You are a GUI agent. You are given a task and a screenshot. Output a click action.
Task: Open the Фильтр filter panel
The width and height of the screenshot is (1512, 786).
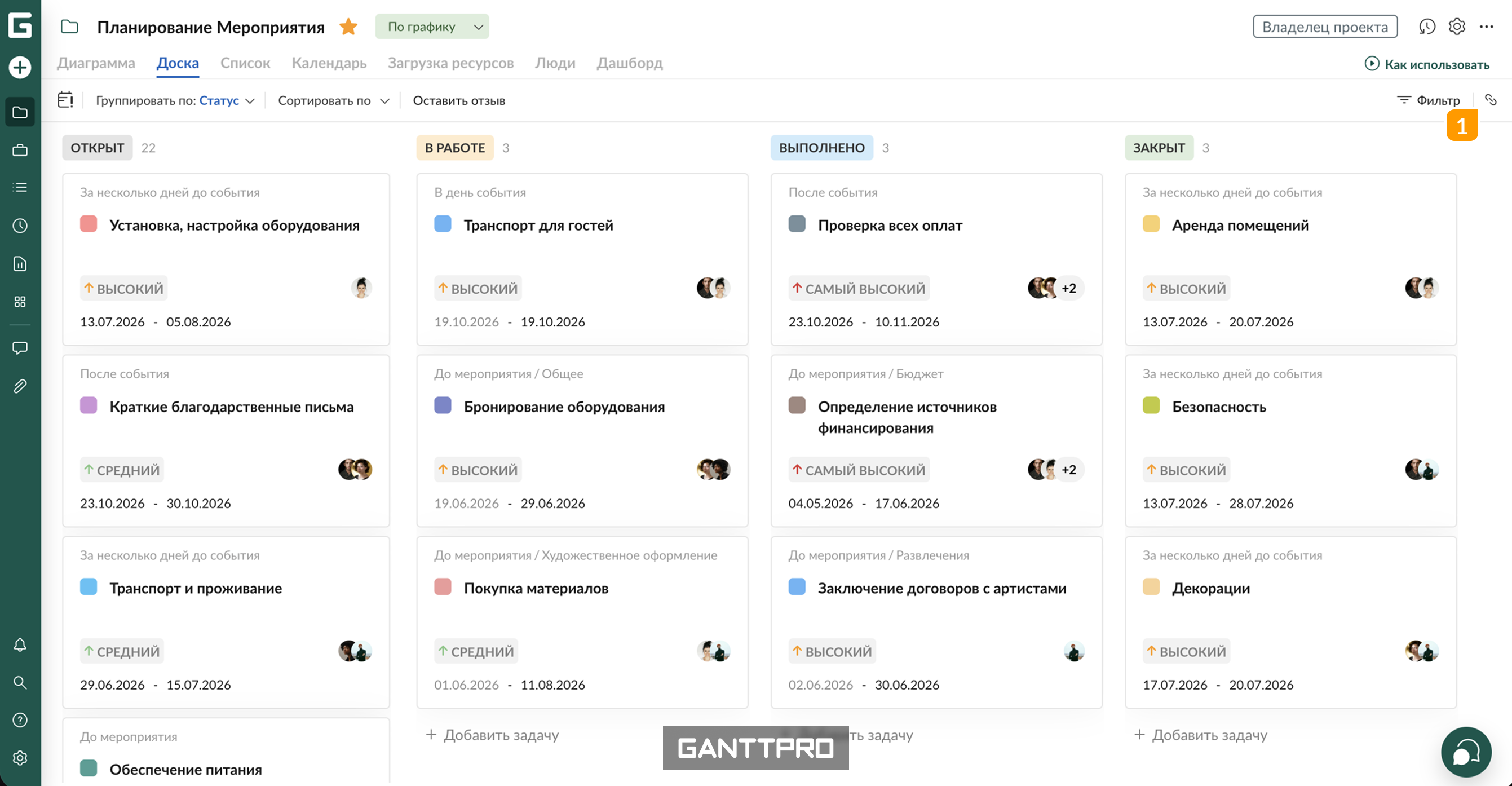tap(1428, 100)
